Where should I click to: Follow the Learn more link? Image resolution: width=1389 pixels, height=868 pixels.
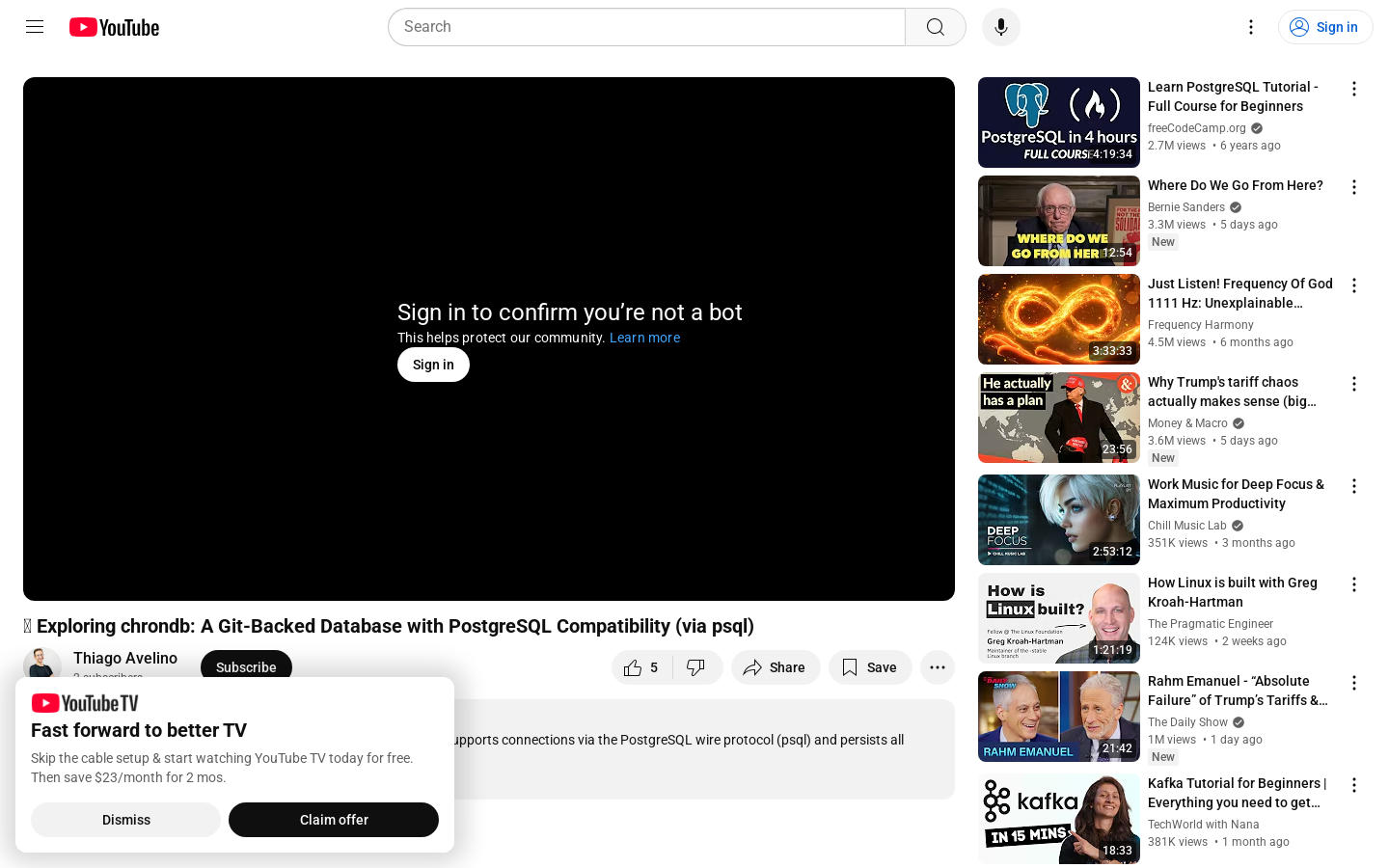pyautogui.click(x=644, y=338)
